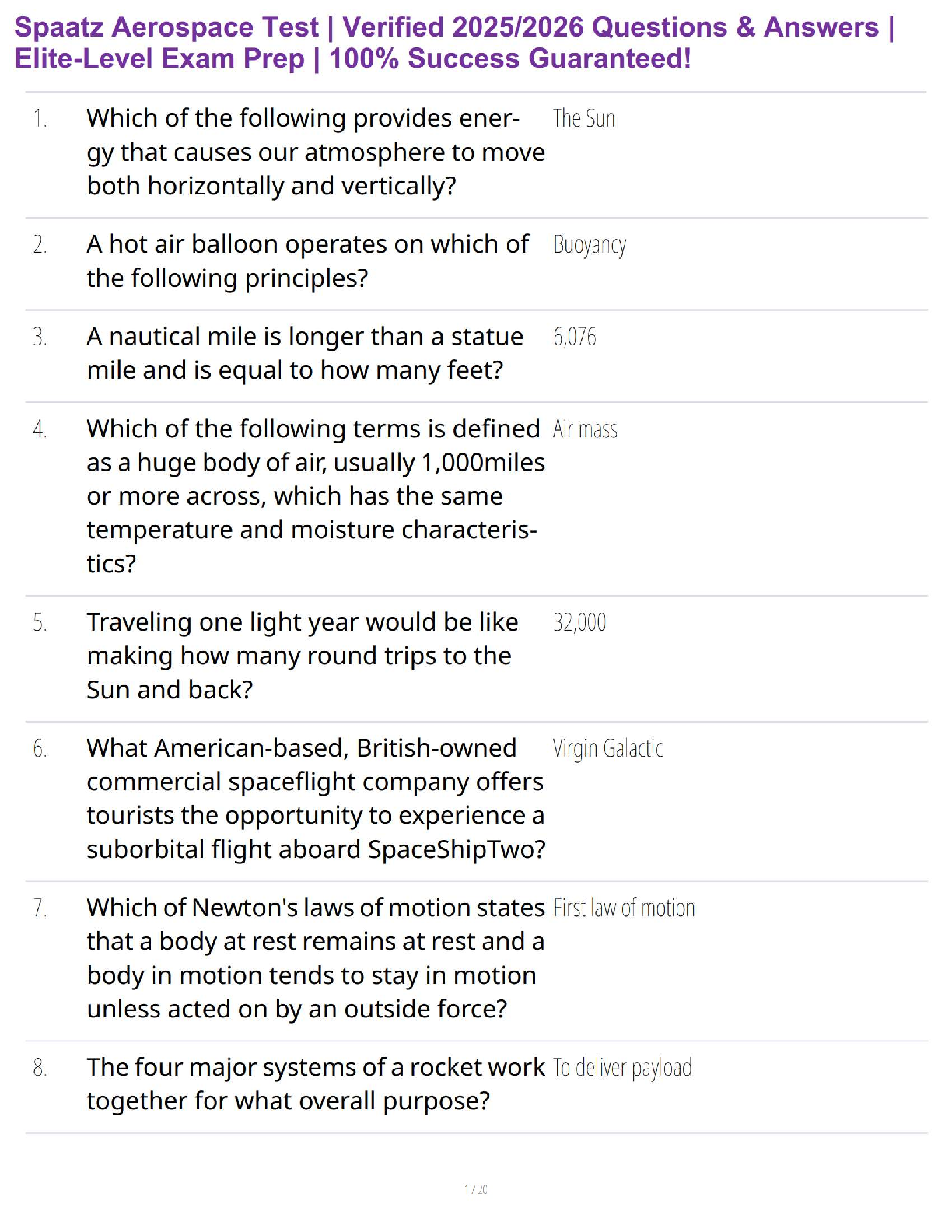Click the answer "The Sun"
The width and height of the screenshot is (952, 1232).
point(583,119)
